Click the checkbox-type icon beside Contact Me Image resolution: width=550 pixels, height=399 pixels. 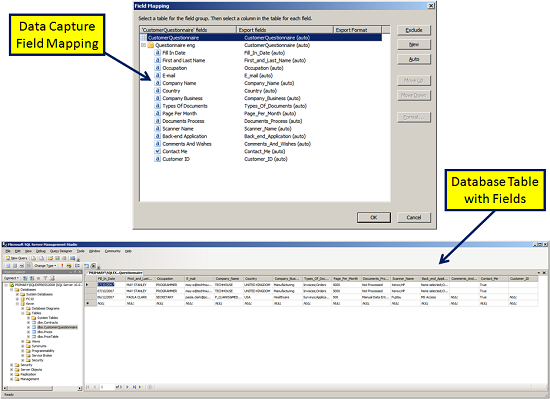point(157,151)
